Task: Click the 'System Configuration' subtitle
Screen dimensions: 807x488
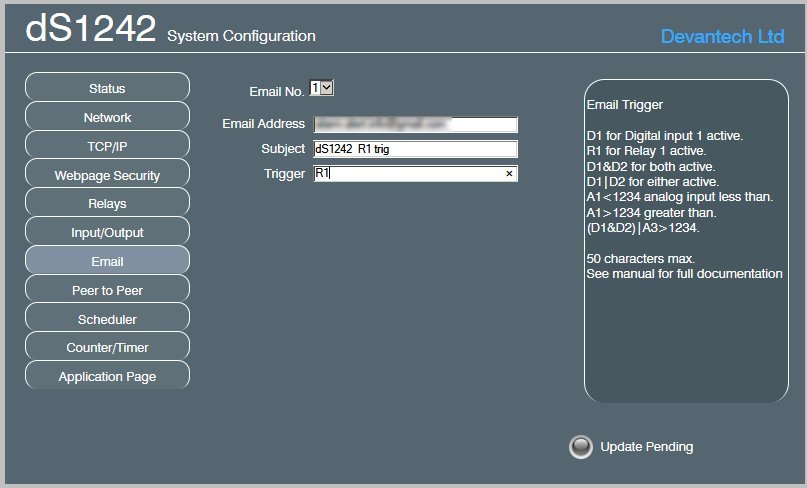Action: click(x=241, y=36)
